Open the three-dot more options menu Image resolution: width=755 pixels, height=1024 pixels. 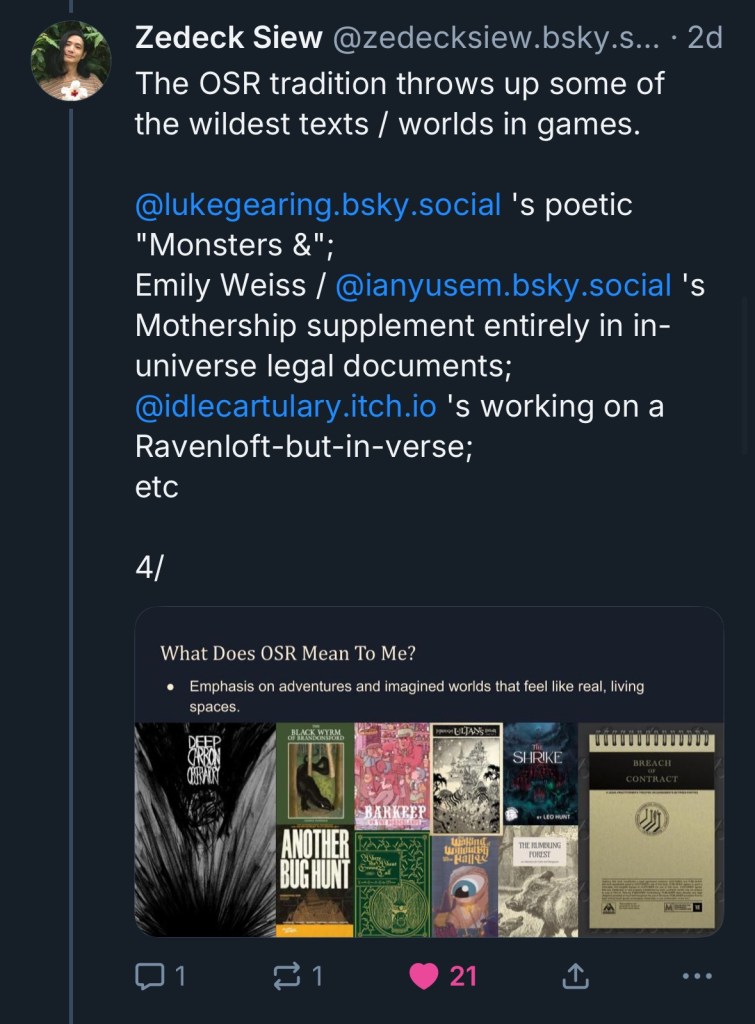tap(696, 975)
